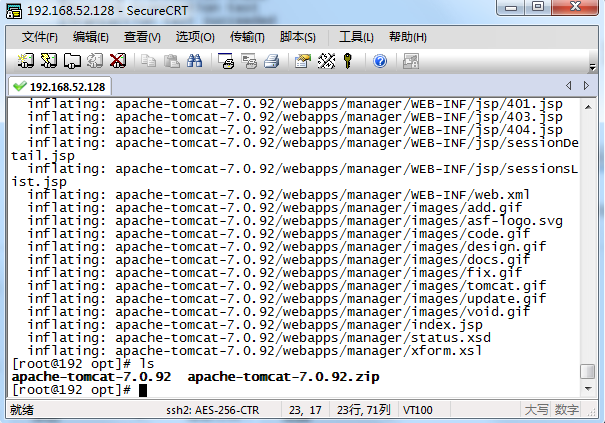605x423 pixels.
Task: Click the tab scroll left arrow
Action: (x=568, y=85)
